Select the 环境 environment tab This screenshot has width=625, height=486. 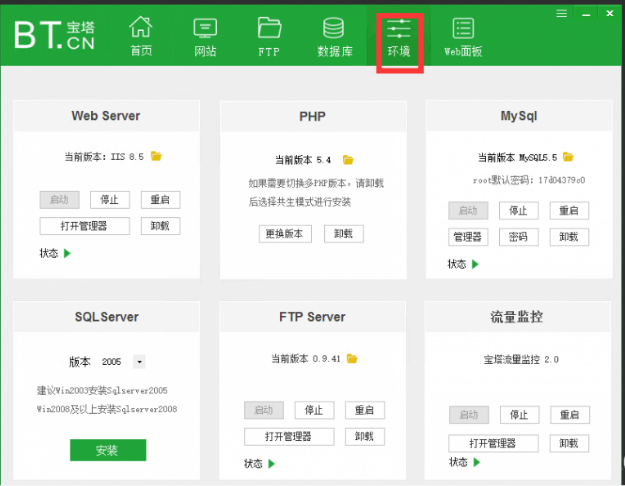(399, 38)
